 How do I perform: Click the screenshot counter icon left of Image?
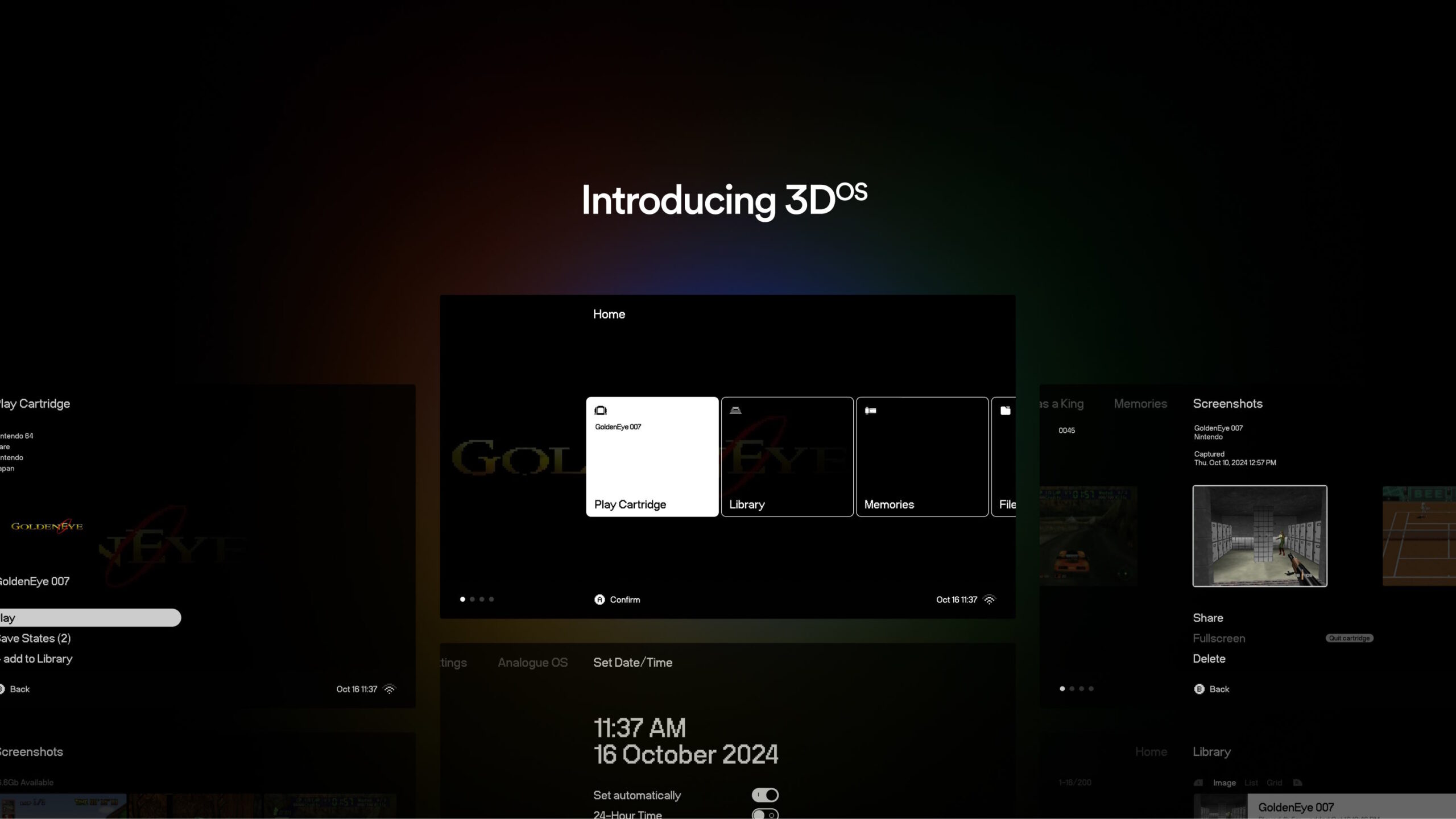click(1199, 782)
